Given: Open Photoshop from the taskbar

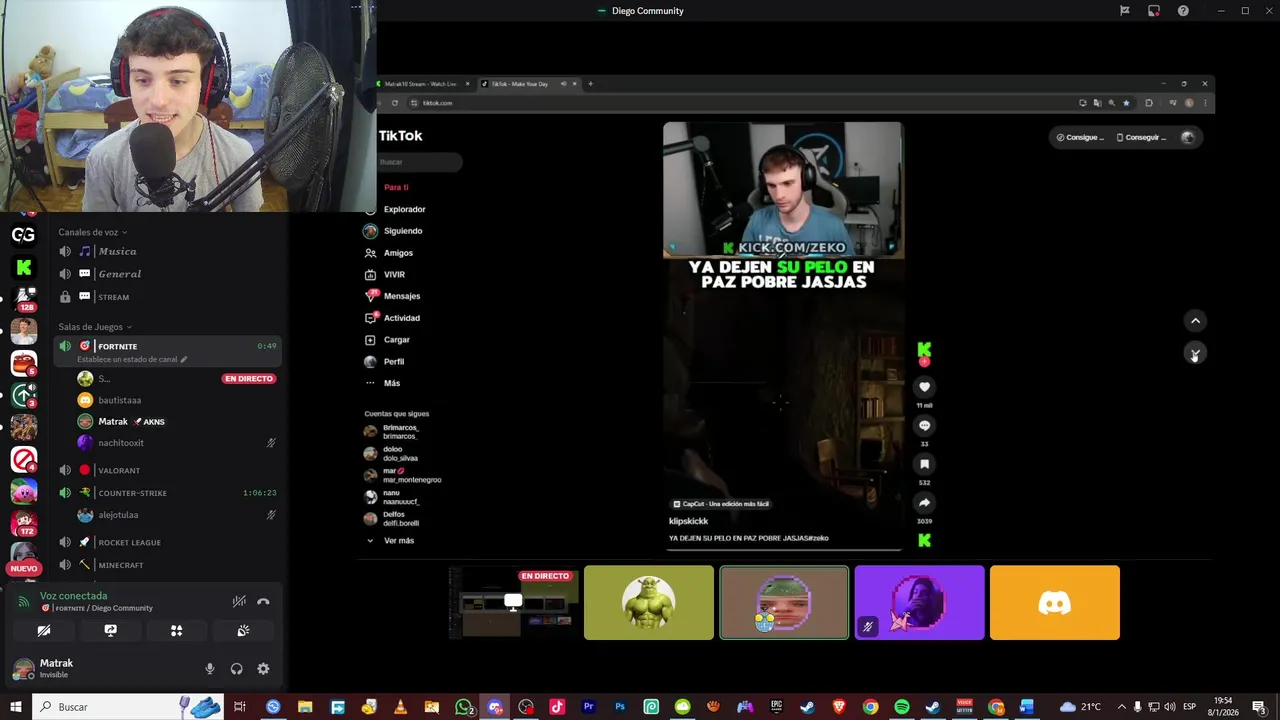Looking at the screenshot, I should click(620, 707).
